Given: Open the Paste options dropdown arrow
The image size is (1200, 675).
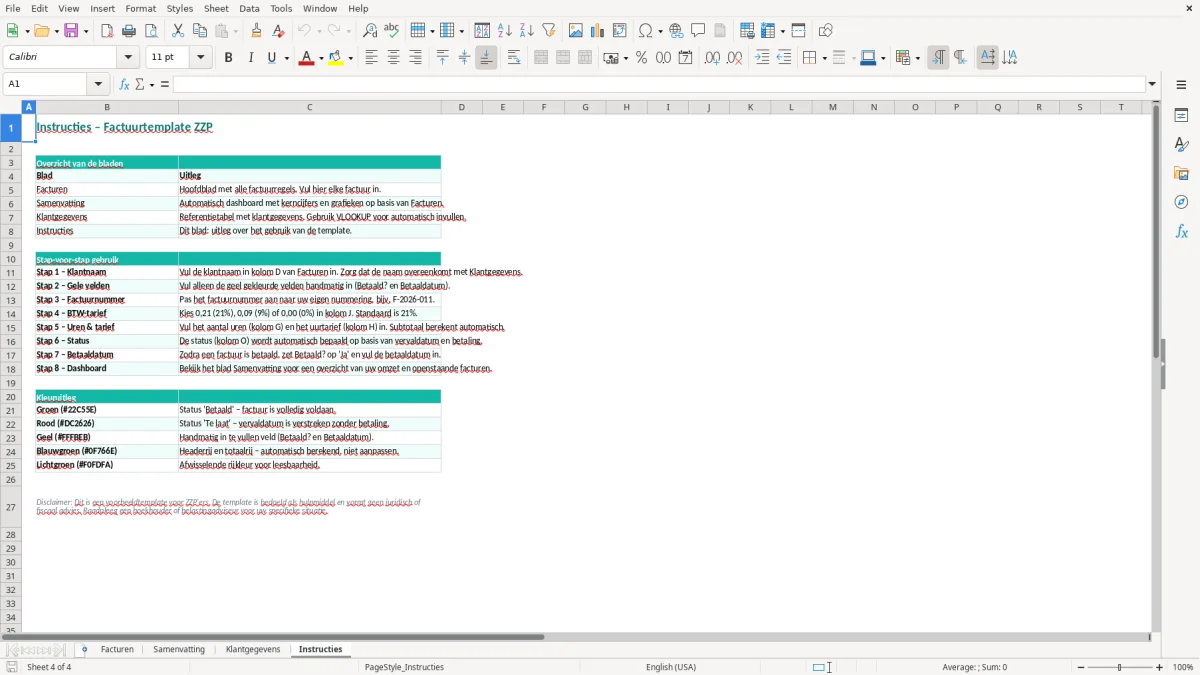Looking at the screenshot, I should [x=236, y=31].
